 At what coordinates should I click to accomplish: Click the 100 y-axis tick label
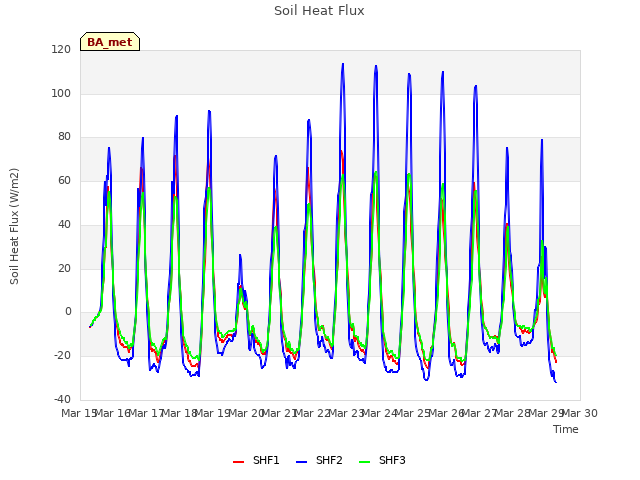click(61, 93)
